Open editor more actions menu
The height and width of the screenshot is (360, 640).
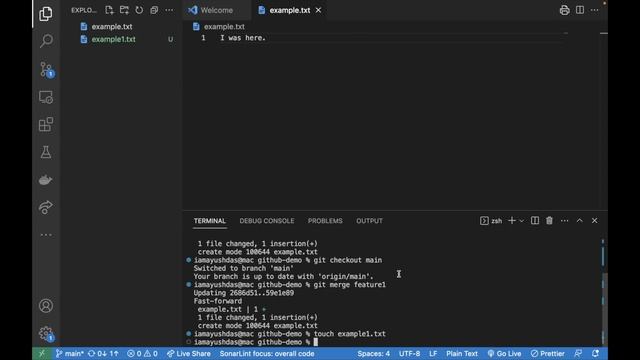pyautogui.click(x=594, y=10)
